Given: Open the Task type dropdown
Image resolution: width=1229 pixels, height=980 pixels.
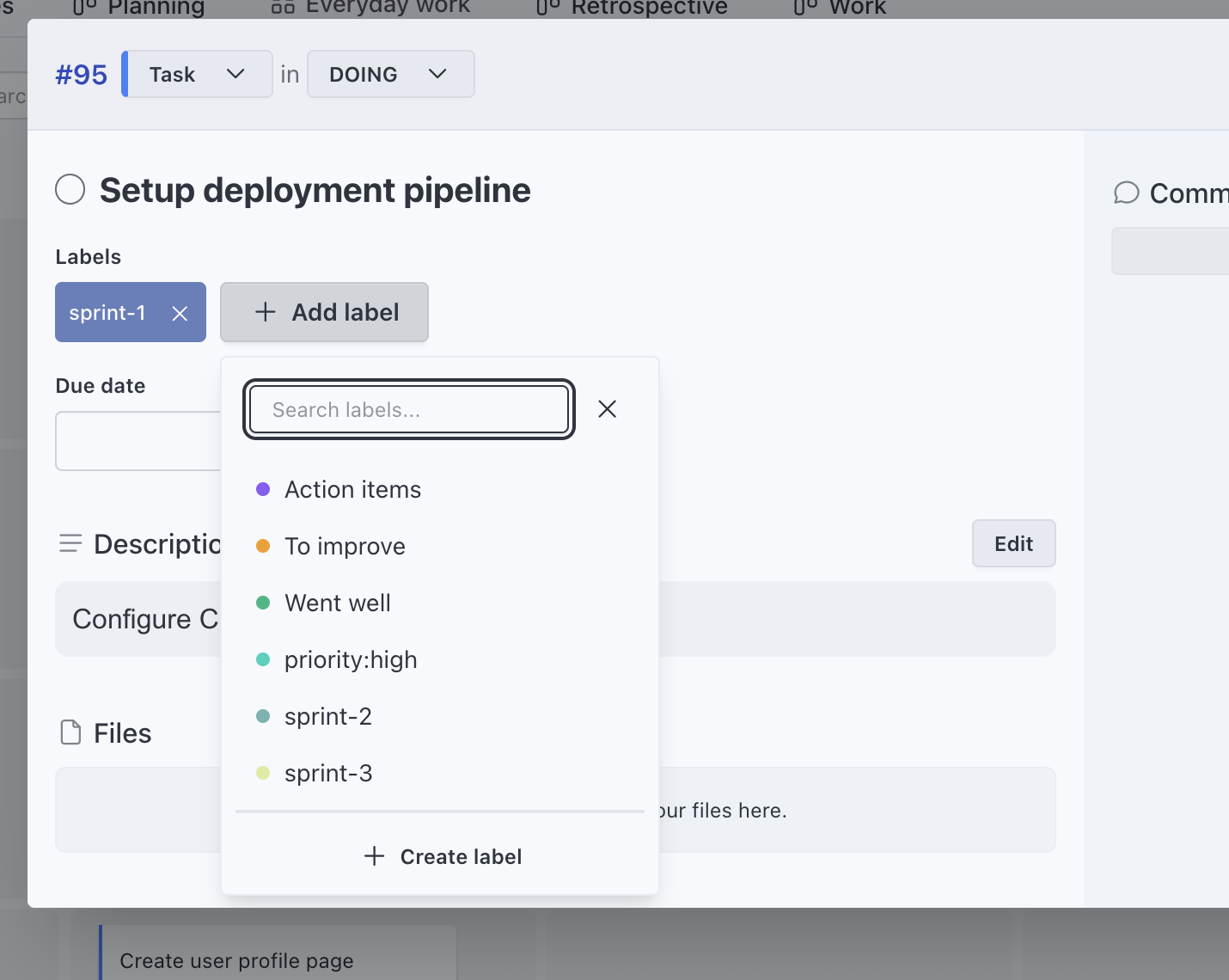Looking at the screenshot, I should coord(199,75).
